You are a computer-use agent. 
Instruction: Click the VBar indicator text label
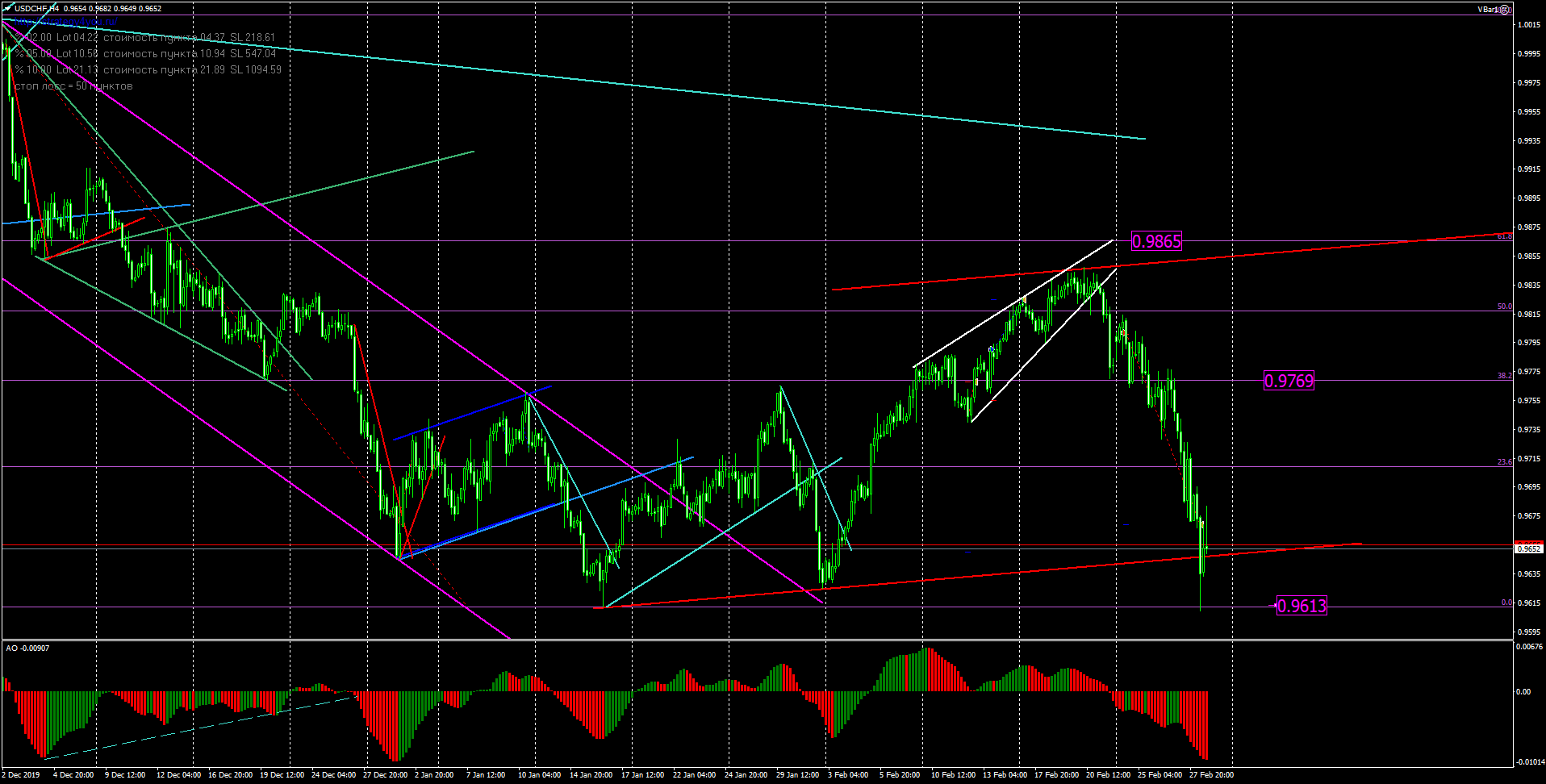click(1487, 10)
